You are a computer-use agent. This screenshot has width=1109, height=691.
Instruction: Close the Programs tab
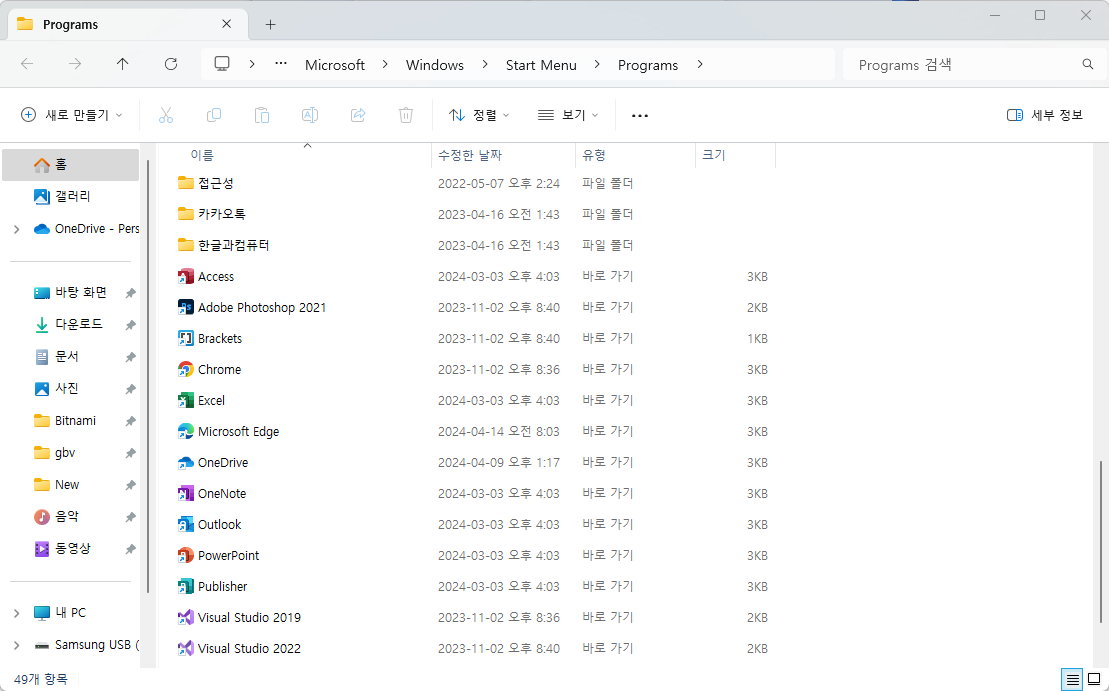pos(226,24)
